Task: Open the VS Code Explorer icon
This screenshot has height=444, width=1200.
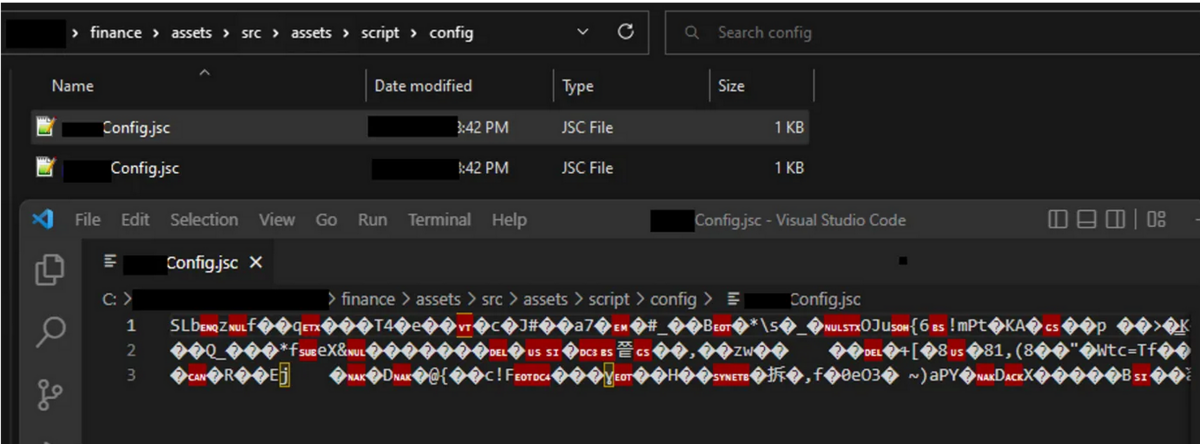Action: 49,271
